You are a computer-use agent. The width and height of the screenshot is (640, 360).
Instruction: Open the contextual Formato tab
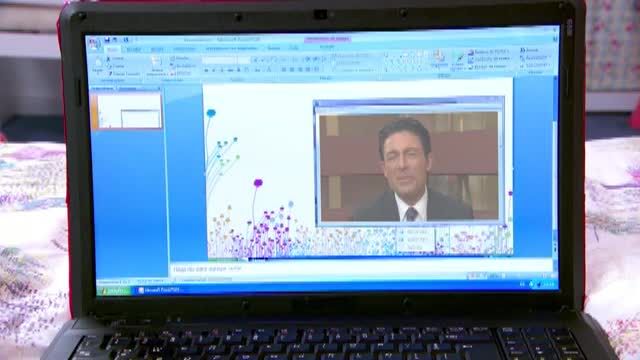327,47
